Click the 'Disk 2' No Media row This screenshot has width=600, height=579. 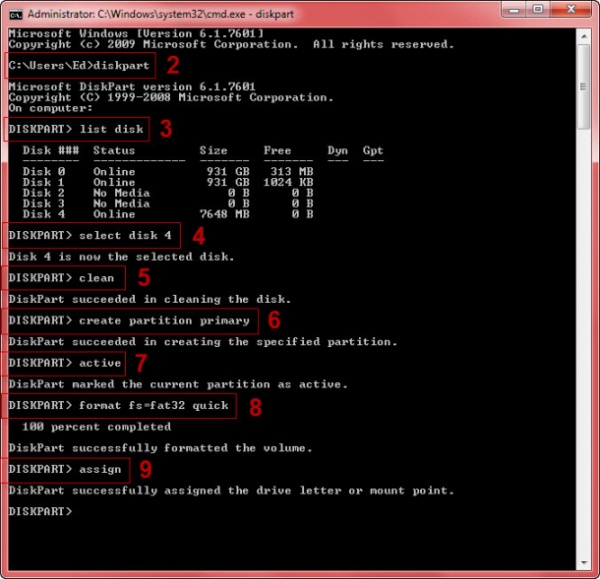pos(168,193)
